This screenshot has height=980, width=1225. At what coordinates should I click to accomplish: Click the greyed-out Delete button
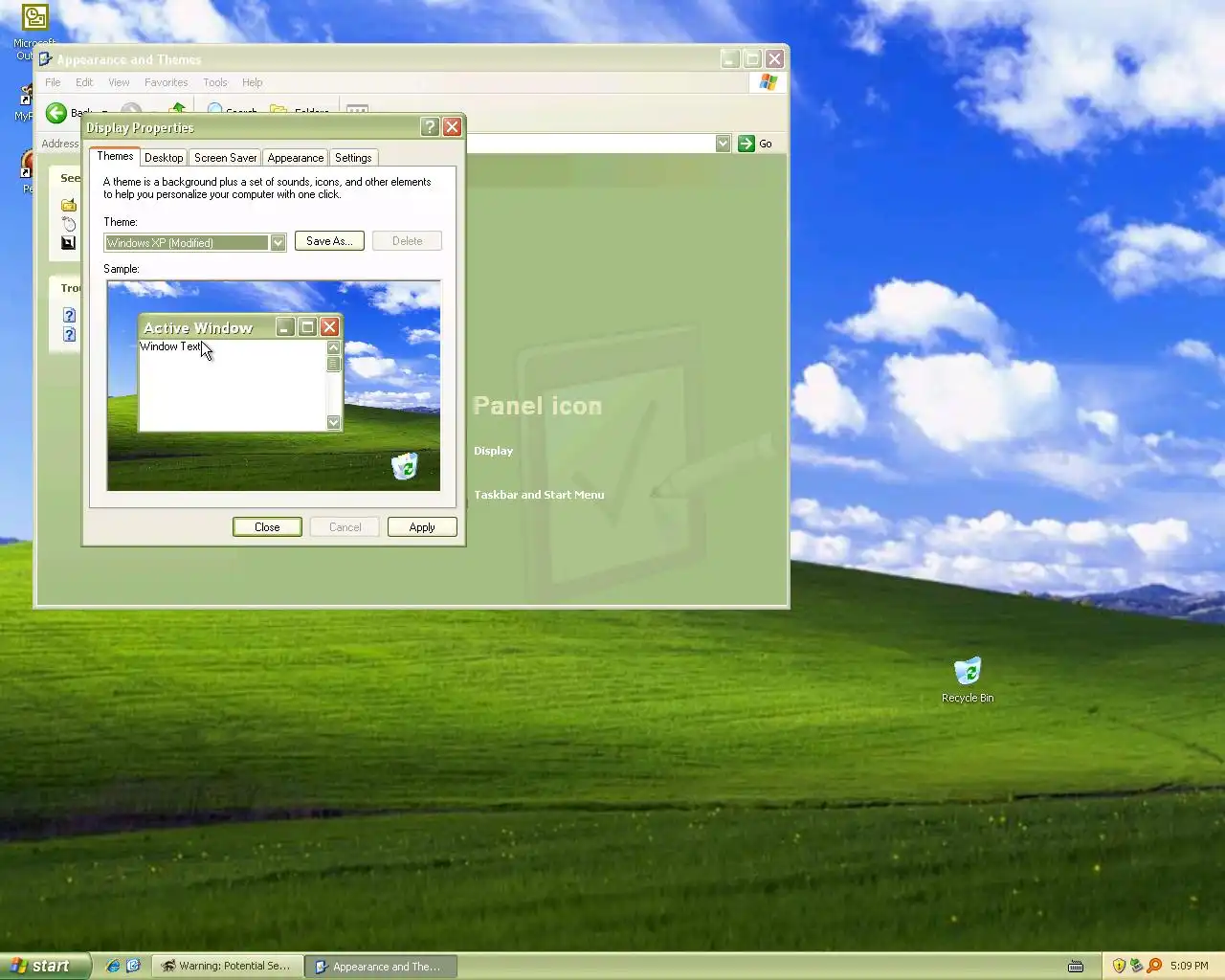407,241
